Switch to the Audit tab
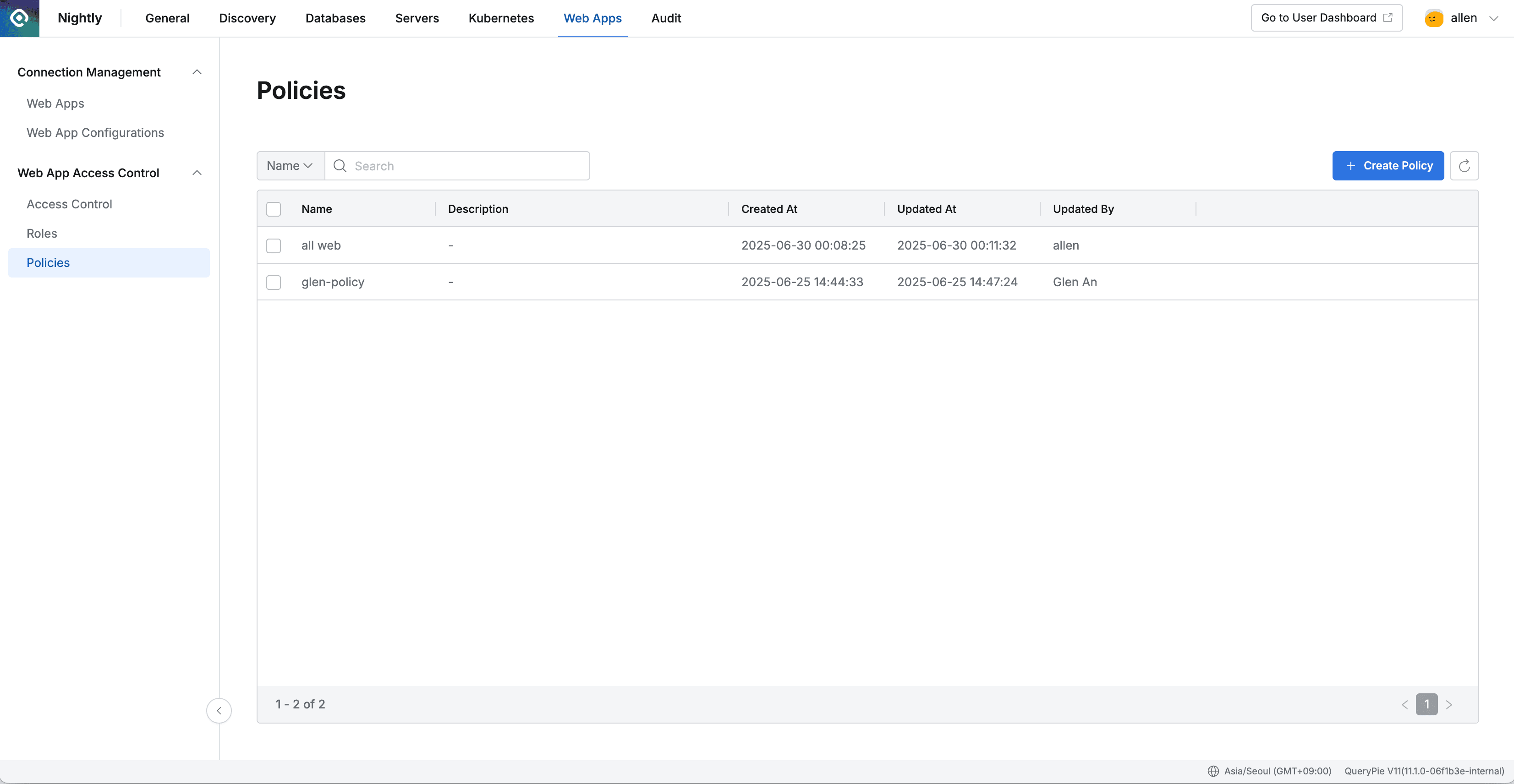 pyautogui.click(x=666, y=18)
